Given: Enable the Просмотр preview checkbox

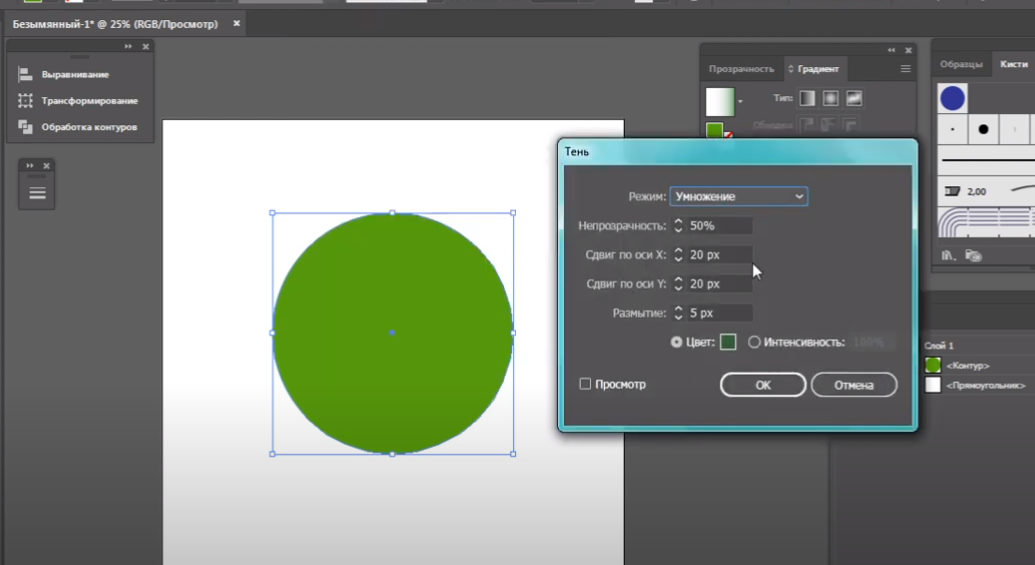Looking at the screenshot, I should [586, 384].
